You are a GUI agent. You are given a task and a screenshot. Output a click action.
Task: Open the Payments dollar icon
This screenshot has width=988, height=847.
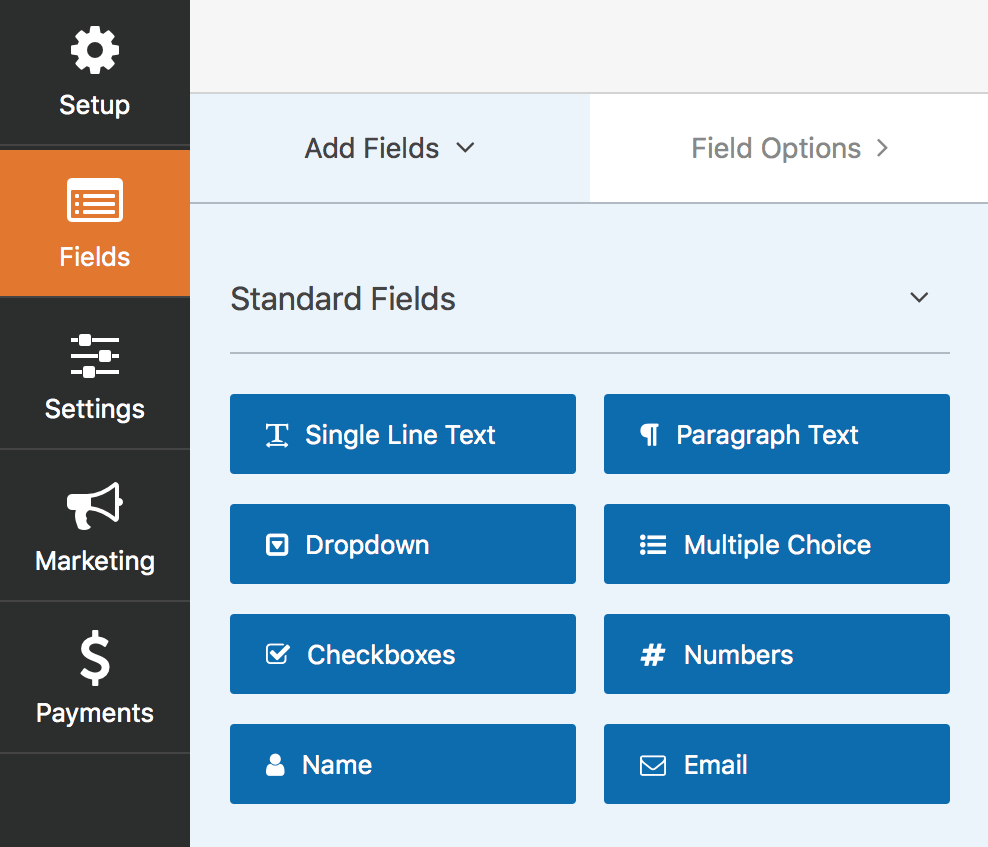point(95,658)
